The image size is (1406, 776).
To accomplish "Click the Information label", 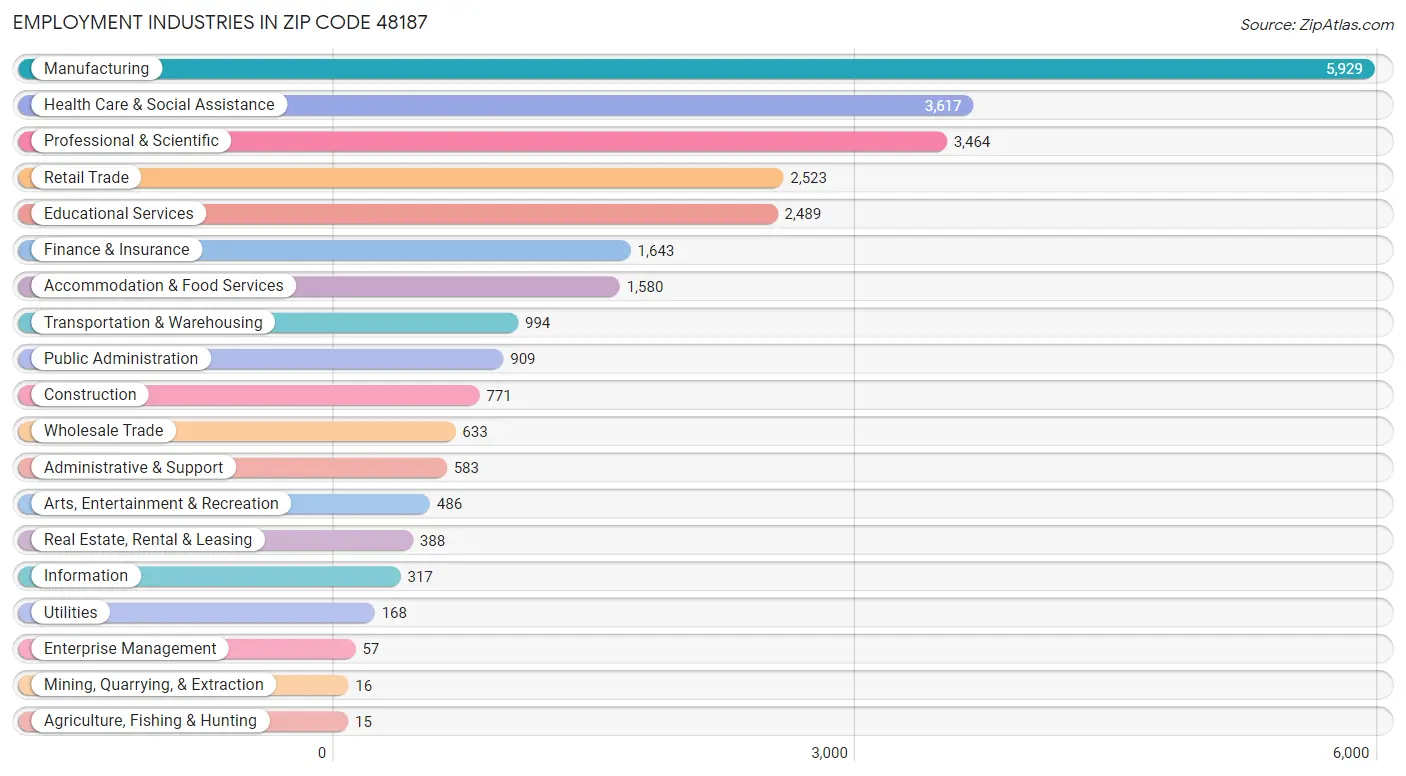I will click(86, 576).
